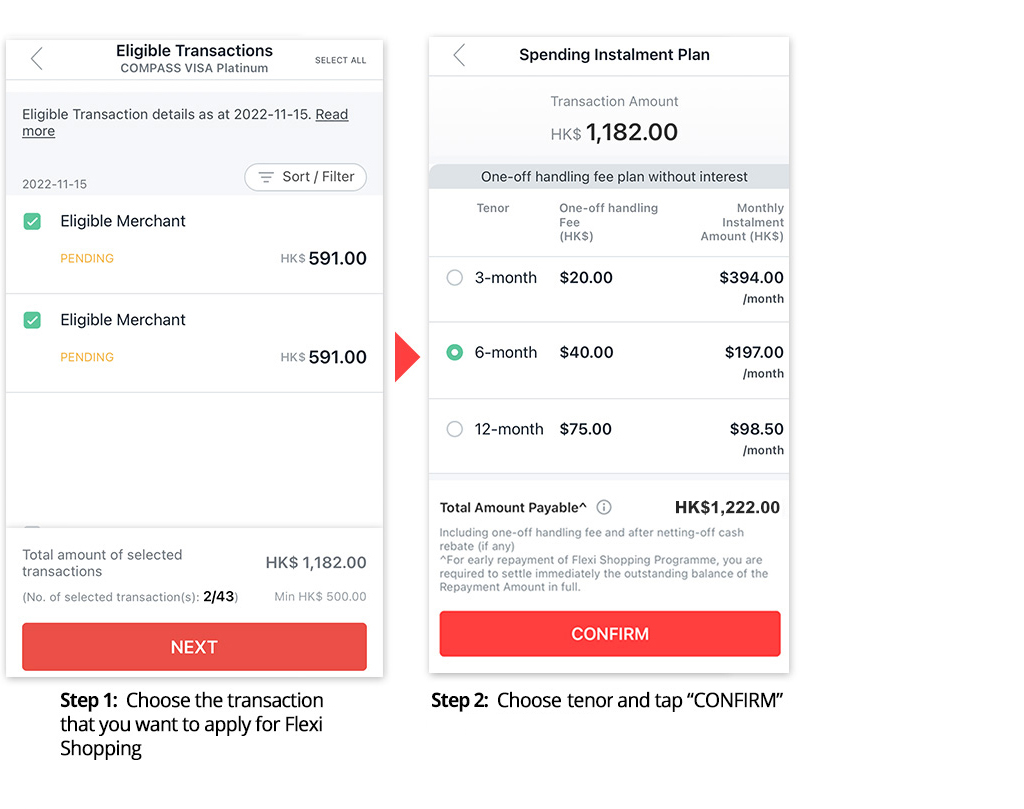1024x809 pixels.
Task: Select the 3-month tenor option
Action: 455,278
